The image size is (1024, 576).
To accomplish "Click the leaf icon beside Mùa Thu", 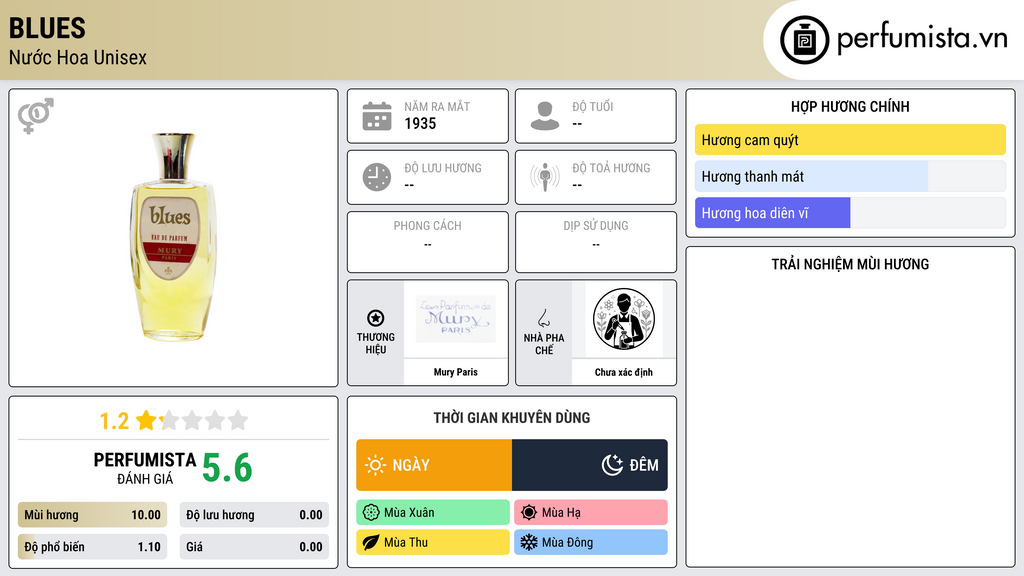I will (x=371, y=542).
